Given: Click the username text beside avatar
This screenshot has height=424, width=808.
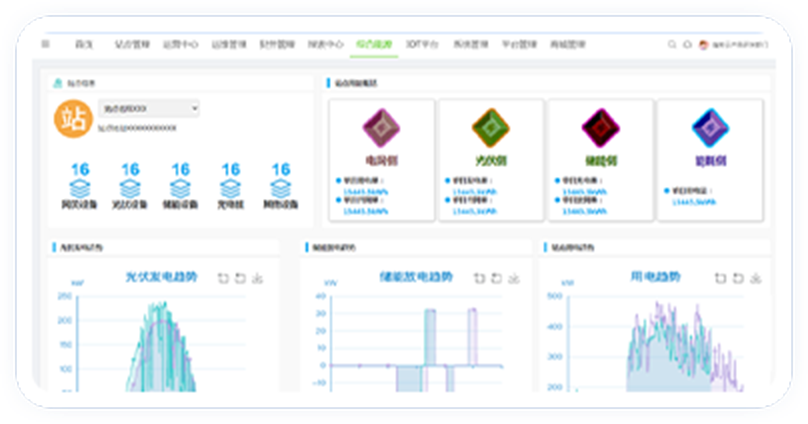Looking at the screenshot, I should (740, 45).
